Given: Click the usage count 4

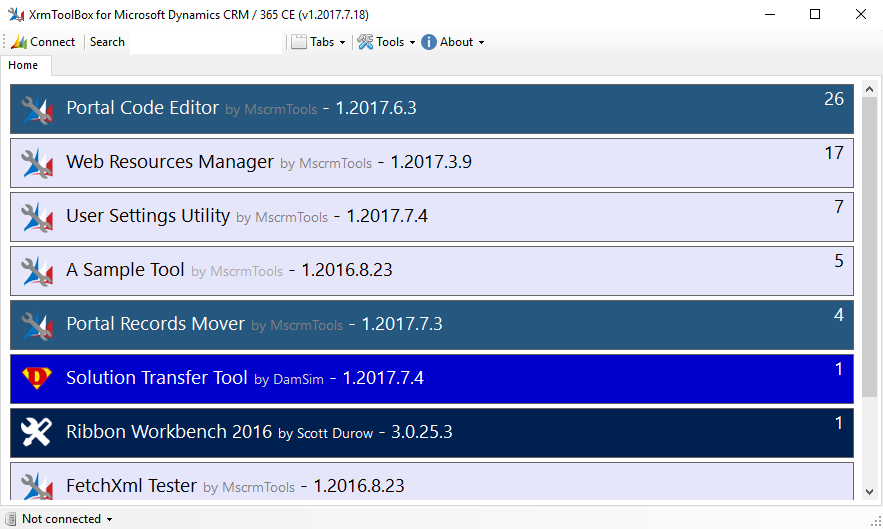Looking at the screenshot, I should (839, 315).
